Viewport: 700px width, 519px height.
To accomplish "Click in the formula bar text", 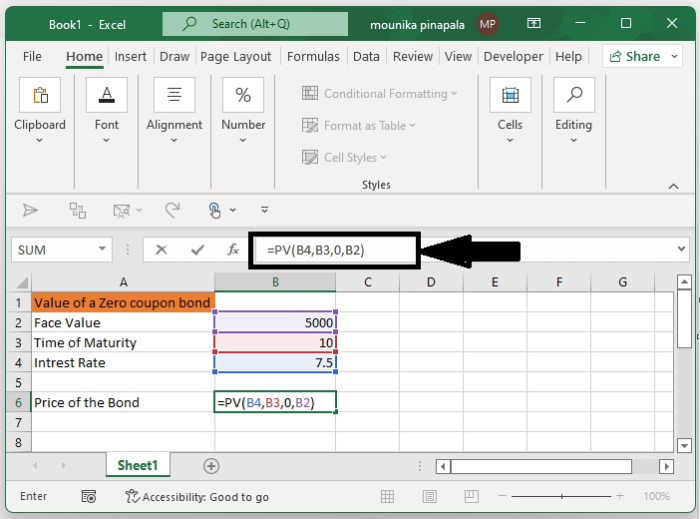I will point(316,250).
